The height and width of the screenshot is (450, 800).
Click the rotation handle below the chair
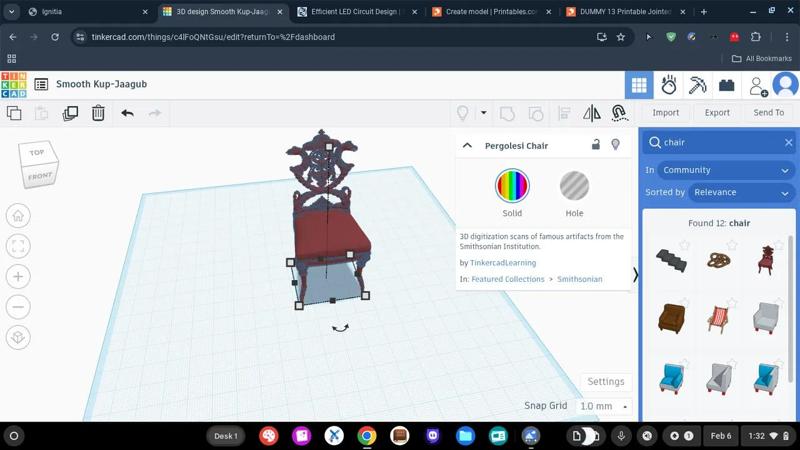340,328
